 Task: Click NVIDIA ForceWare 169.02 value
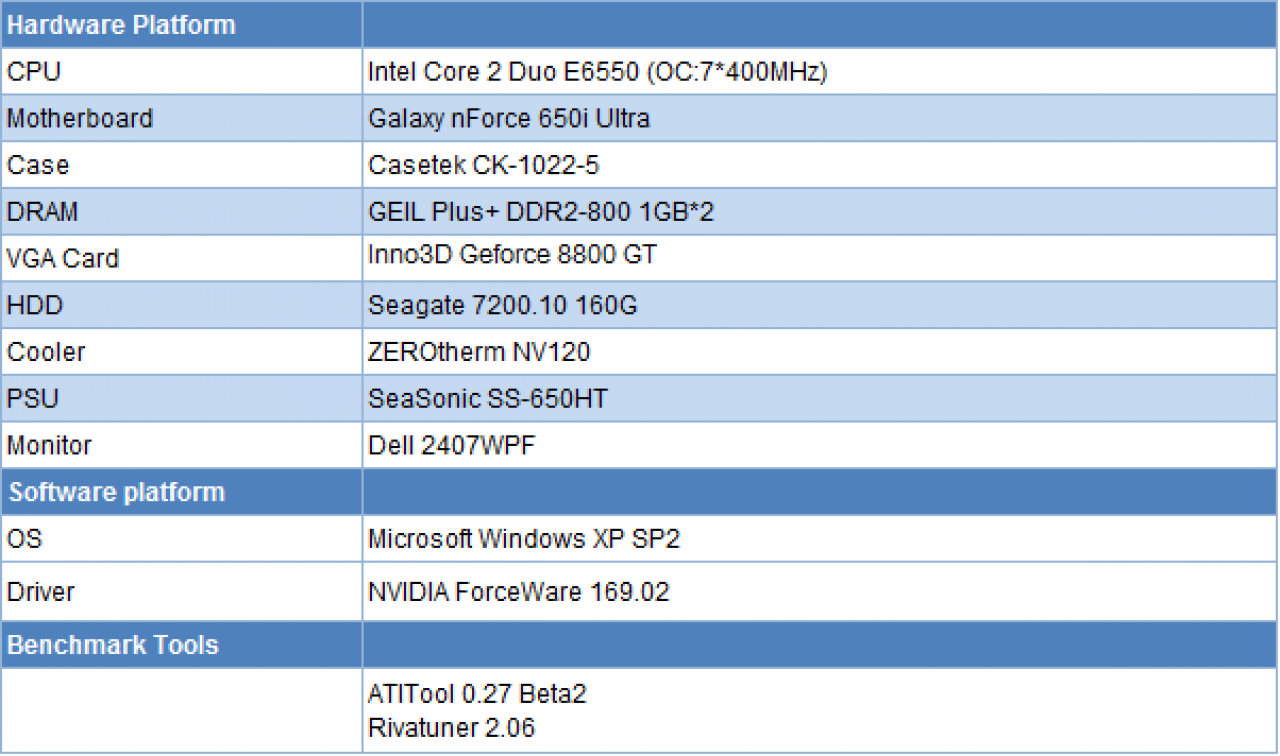tap(518, 592)
